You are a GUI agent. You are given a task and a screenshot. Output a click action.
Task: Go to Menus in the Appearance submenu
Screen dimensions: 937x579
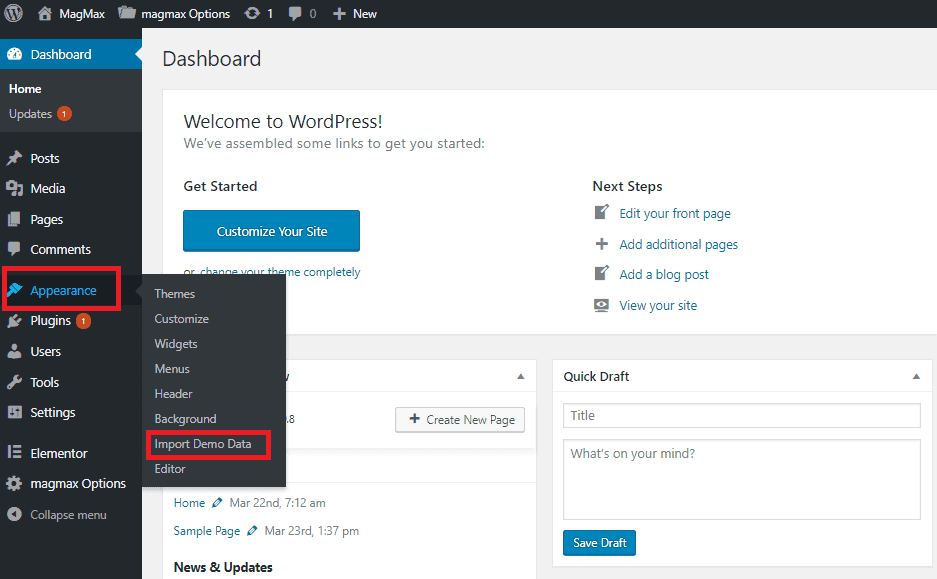172,369
